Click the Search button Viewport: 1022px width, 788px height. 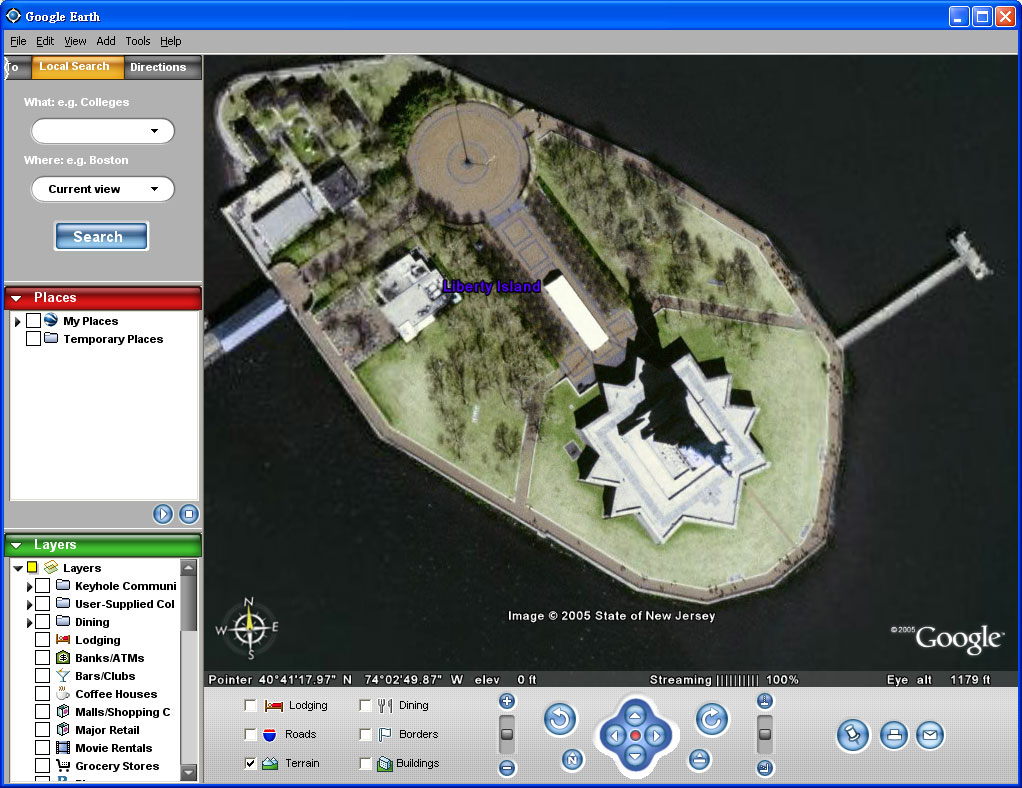(x=101, y=236)
